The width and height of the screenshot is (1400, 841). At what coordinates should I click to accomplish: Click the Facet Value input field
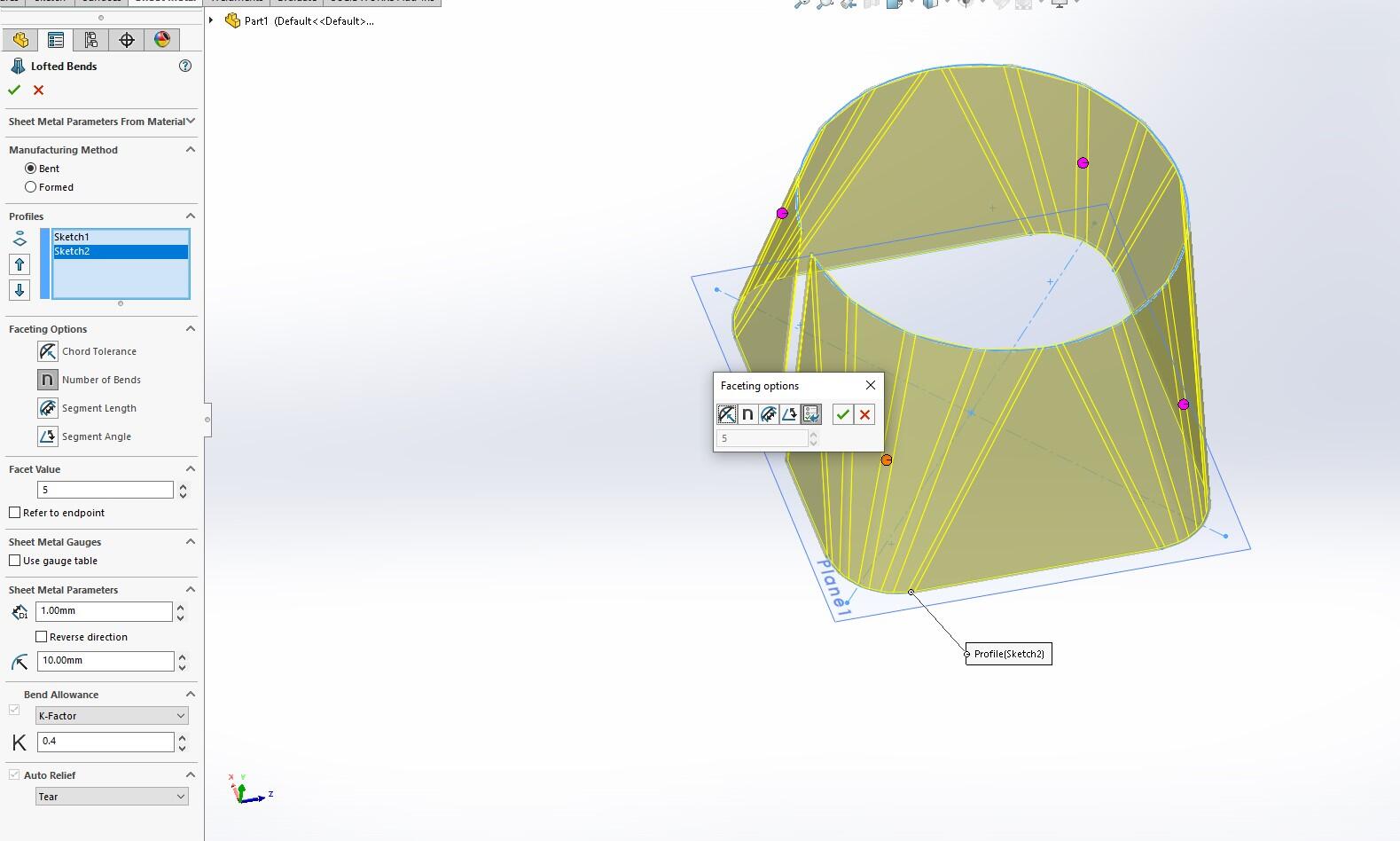(105, 490)
